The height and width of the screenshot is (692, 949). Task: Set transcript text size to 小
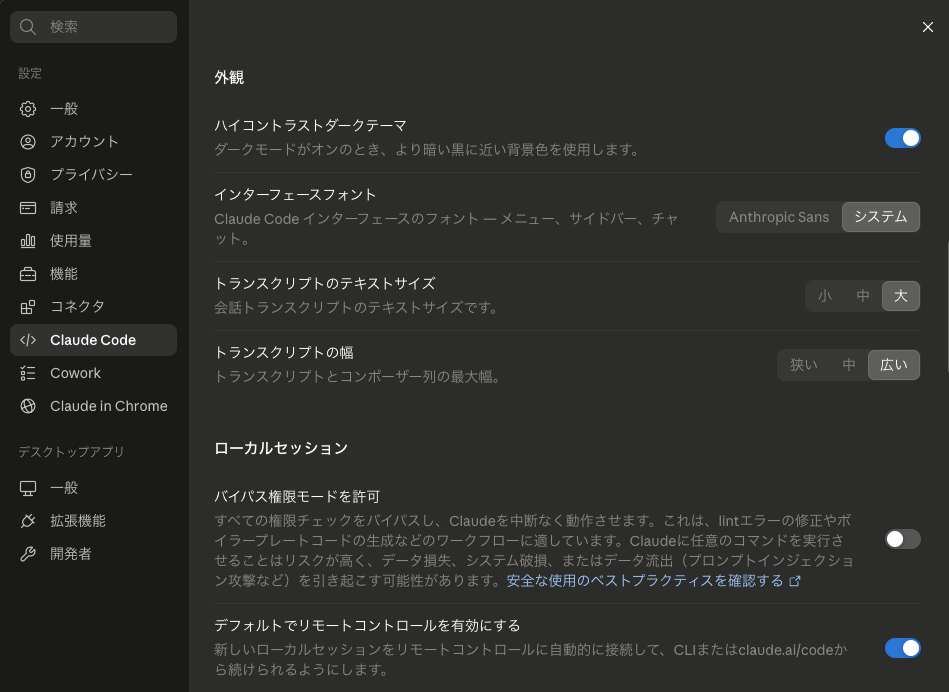[x=824, y=296]
